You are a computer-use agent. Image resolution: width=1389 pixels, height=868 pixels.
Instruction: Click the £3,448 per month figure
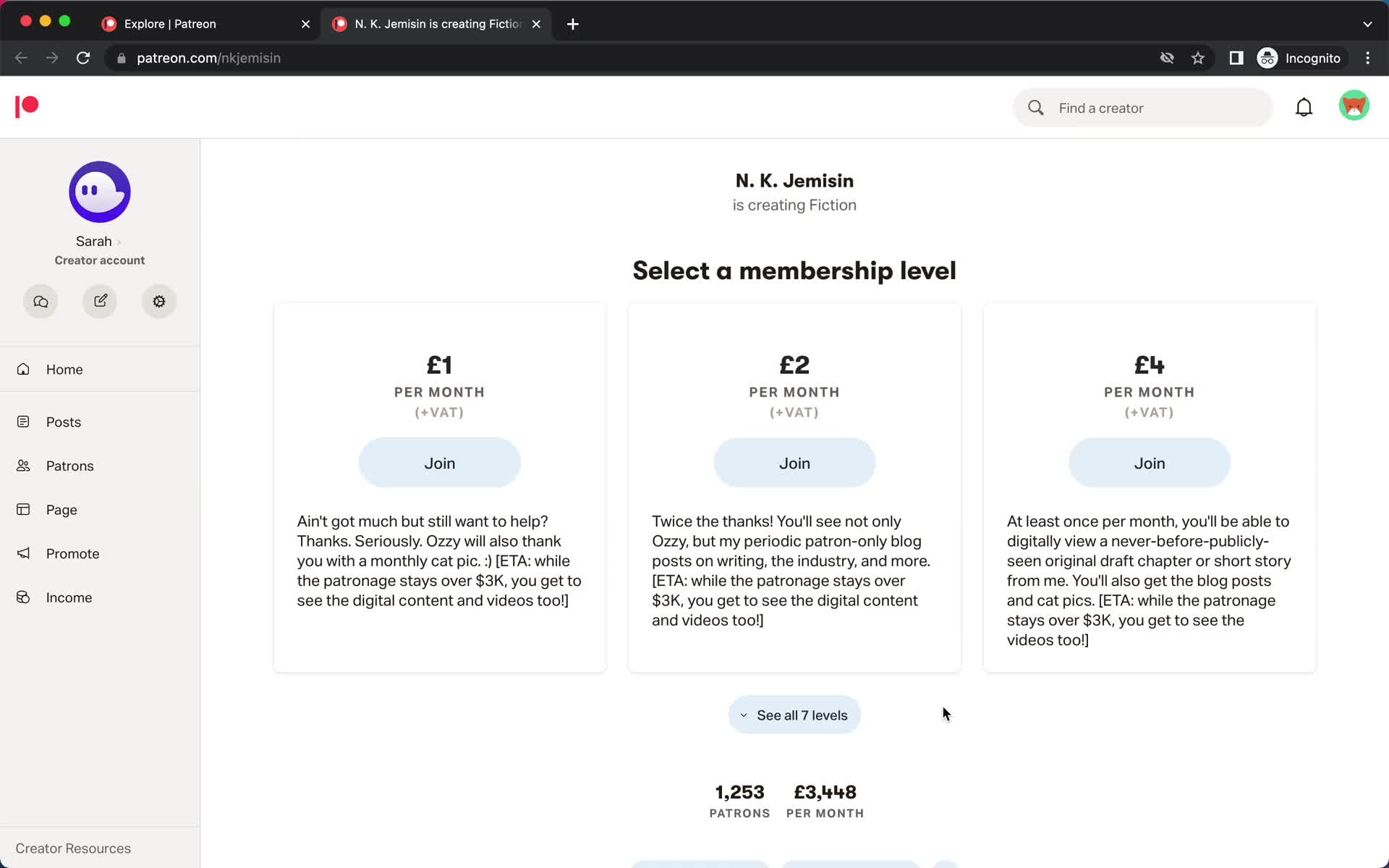pyautogui.click(x=825, y=792)
